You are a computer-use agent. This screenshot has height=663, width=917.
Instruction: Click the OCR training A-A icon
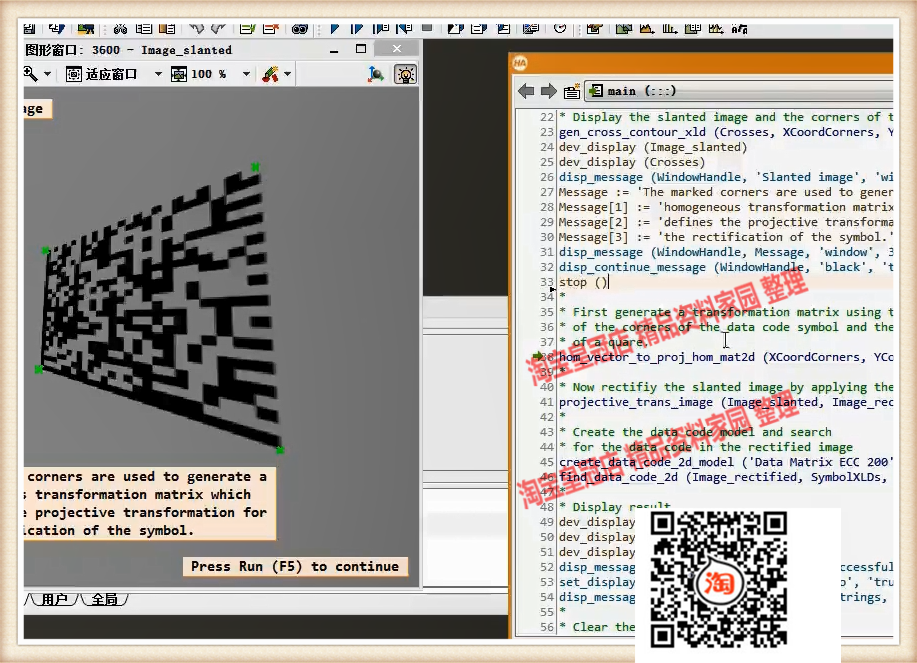click(x=739, y=28)
